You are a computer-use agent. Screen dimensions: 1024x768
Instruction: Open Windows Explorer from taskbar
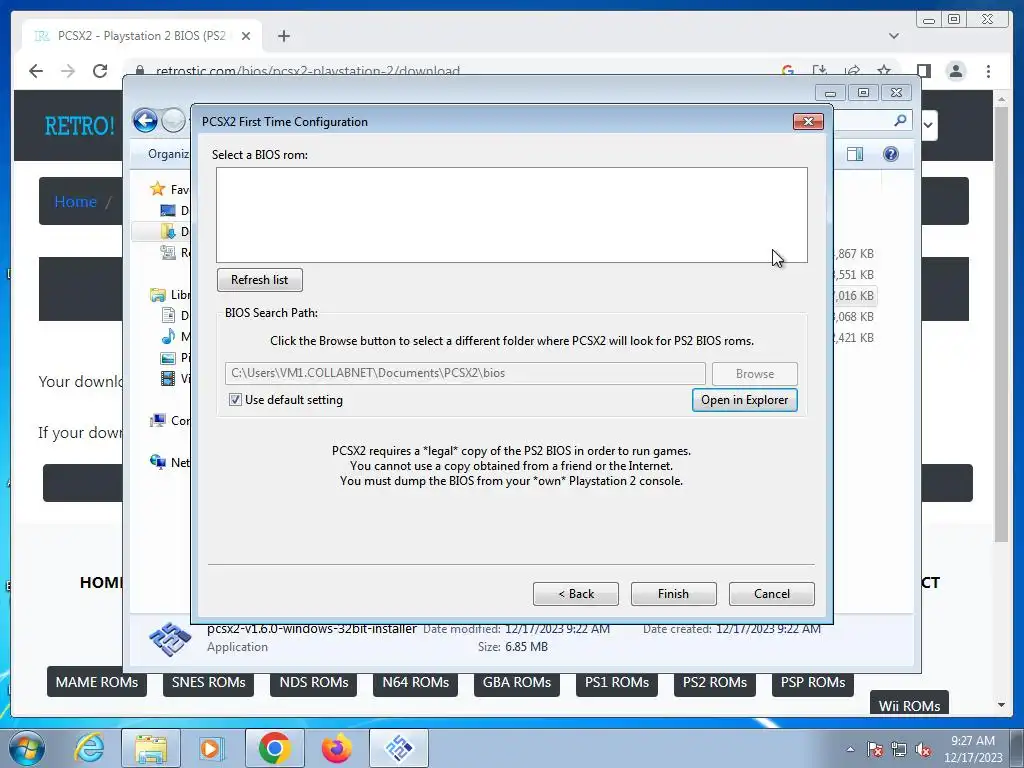click(151, 748)
